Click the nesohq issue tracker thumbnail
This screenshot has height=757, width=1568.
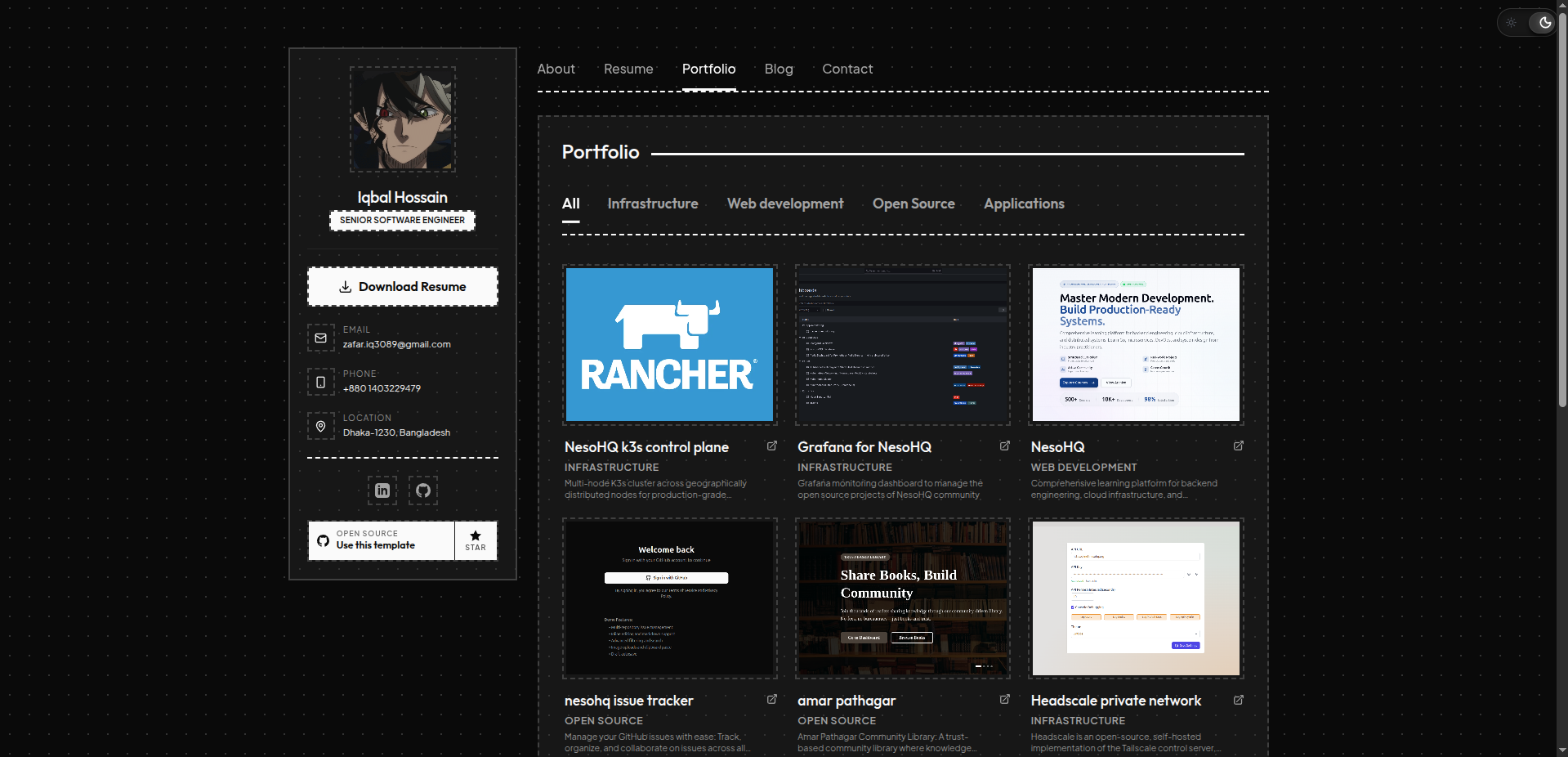(x=669, y=598)
